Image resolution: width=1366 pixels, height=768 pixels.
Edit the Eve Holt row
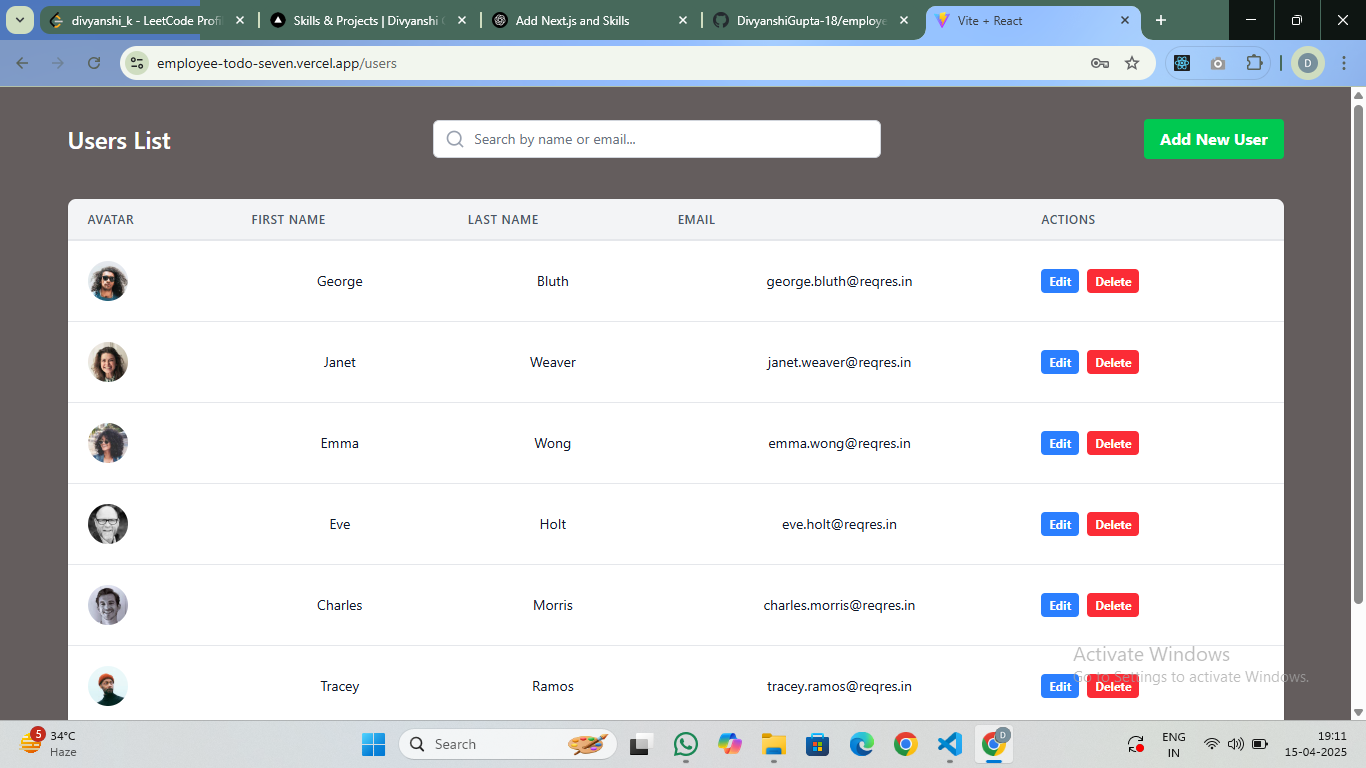click(1060, 524)
